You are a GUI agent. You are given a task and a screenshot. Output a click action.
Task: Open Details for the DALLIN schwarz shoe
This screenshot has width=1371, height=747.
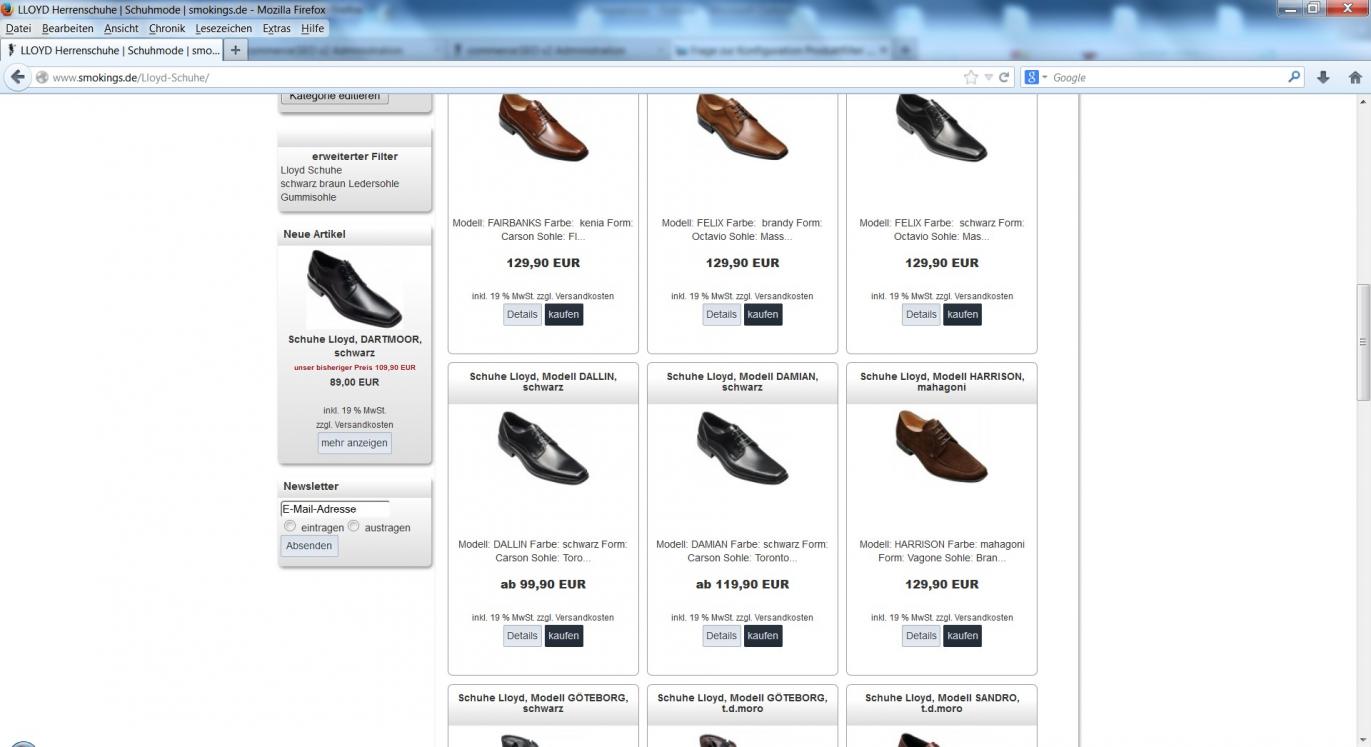(x=522, y=636)
